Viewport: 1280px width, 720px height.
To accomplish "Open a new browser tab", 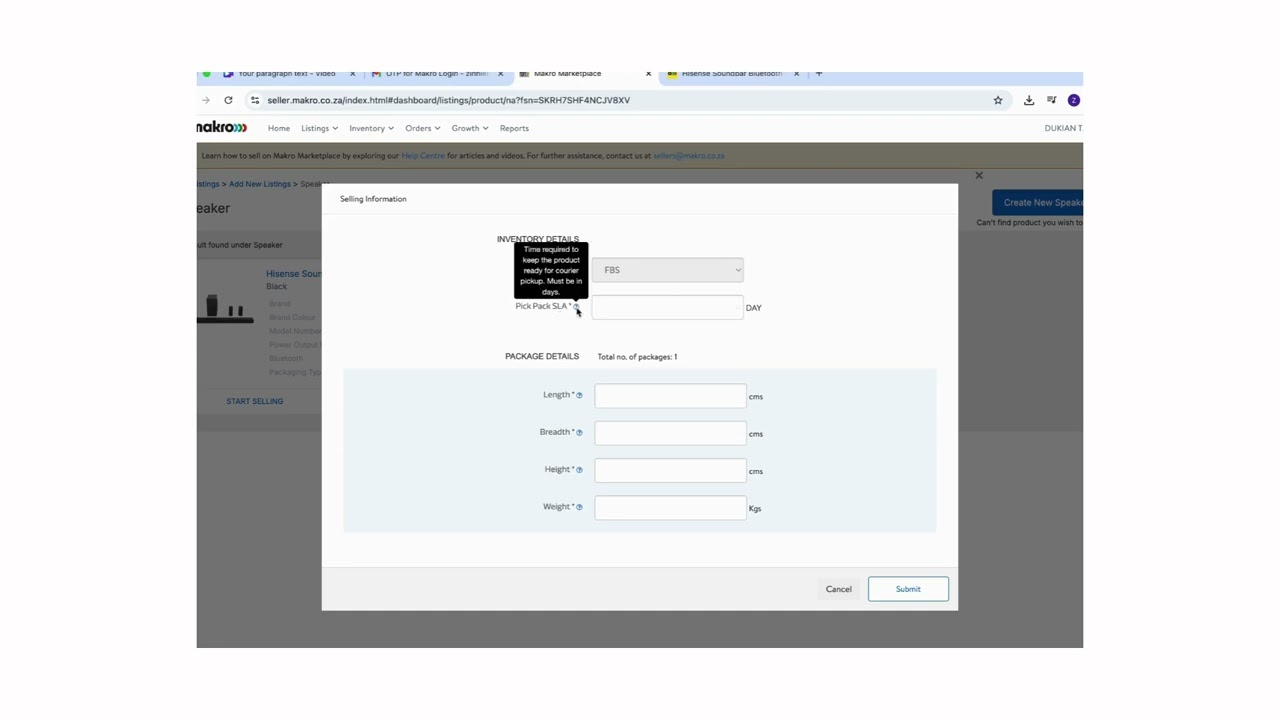I will coord(819,74).
